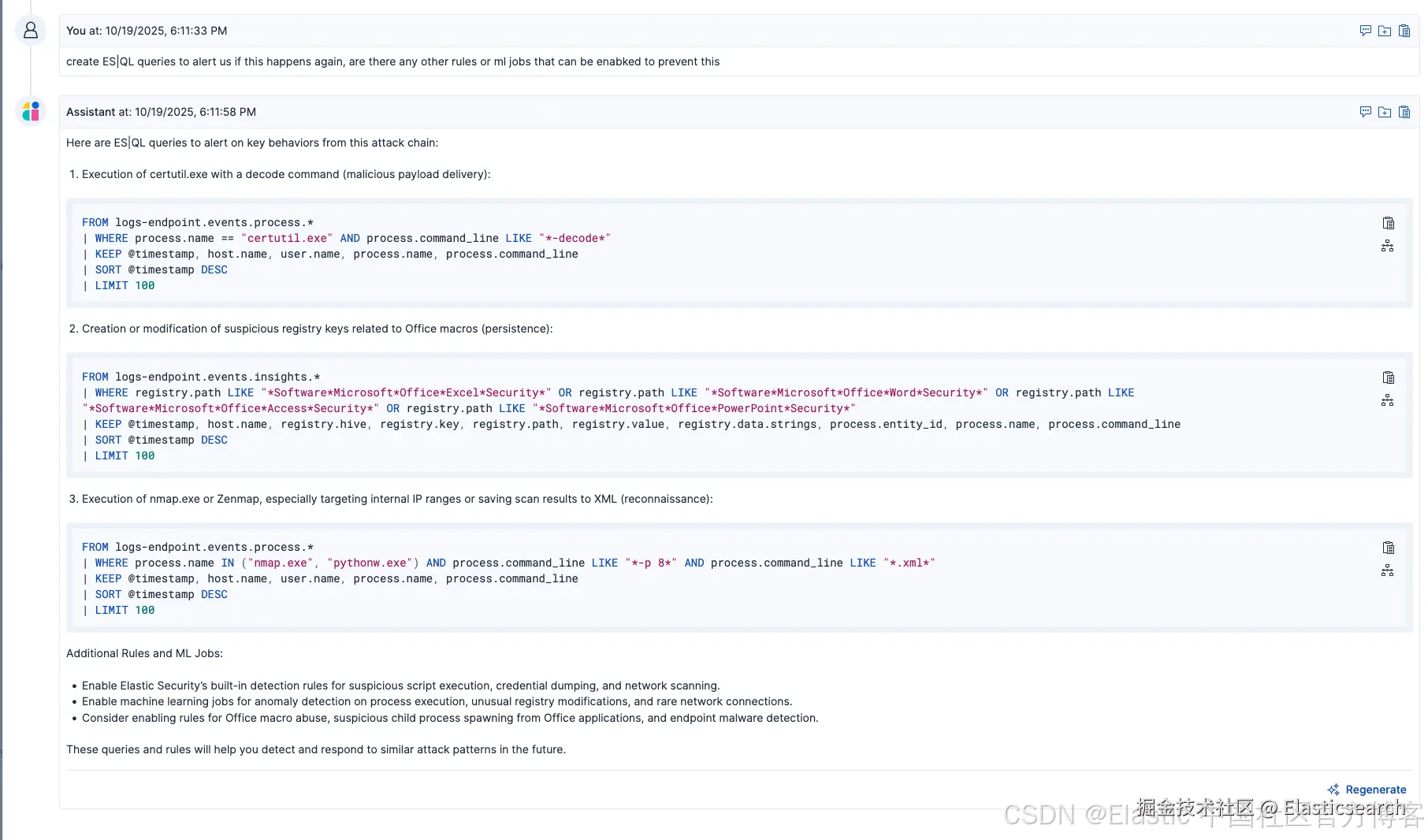Copy your message with the clipboard icon
The image size is (1428, 840).
click(1404, 31)
